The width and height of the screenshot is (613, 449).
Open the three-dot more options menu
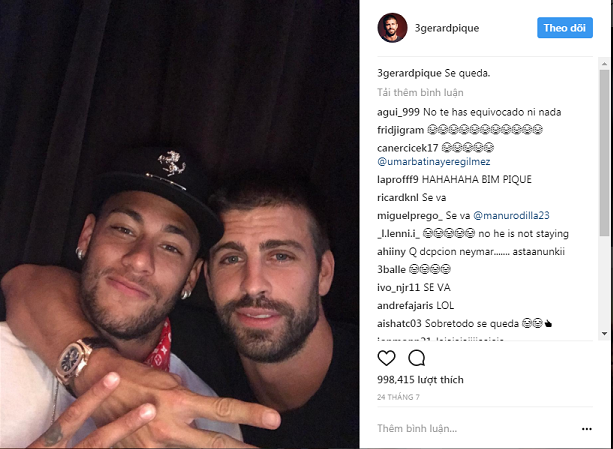click(x=586, y=429)
